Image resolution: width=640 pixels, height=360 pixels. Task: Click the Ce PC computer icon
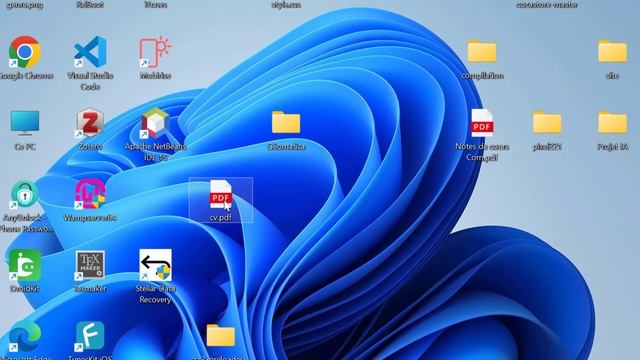(25, 123)
